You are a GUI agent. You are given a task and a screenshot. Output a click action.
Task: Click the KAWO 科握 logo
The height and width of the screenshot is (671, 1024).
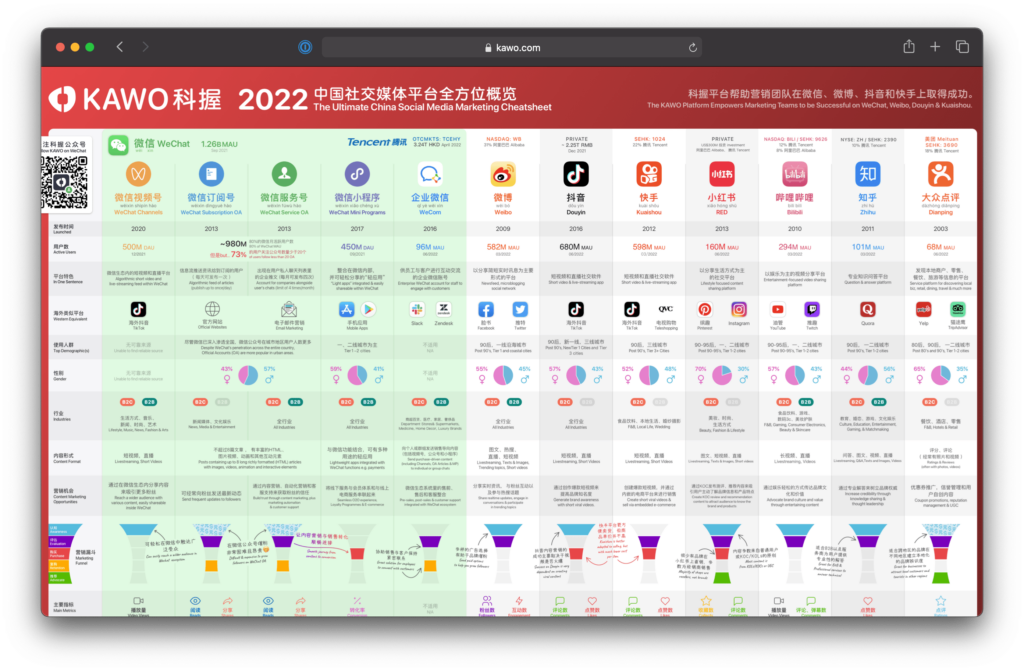135,99
